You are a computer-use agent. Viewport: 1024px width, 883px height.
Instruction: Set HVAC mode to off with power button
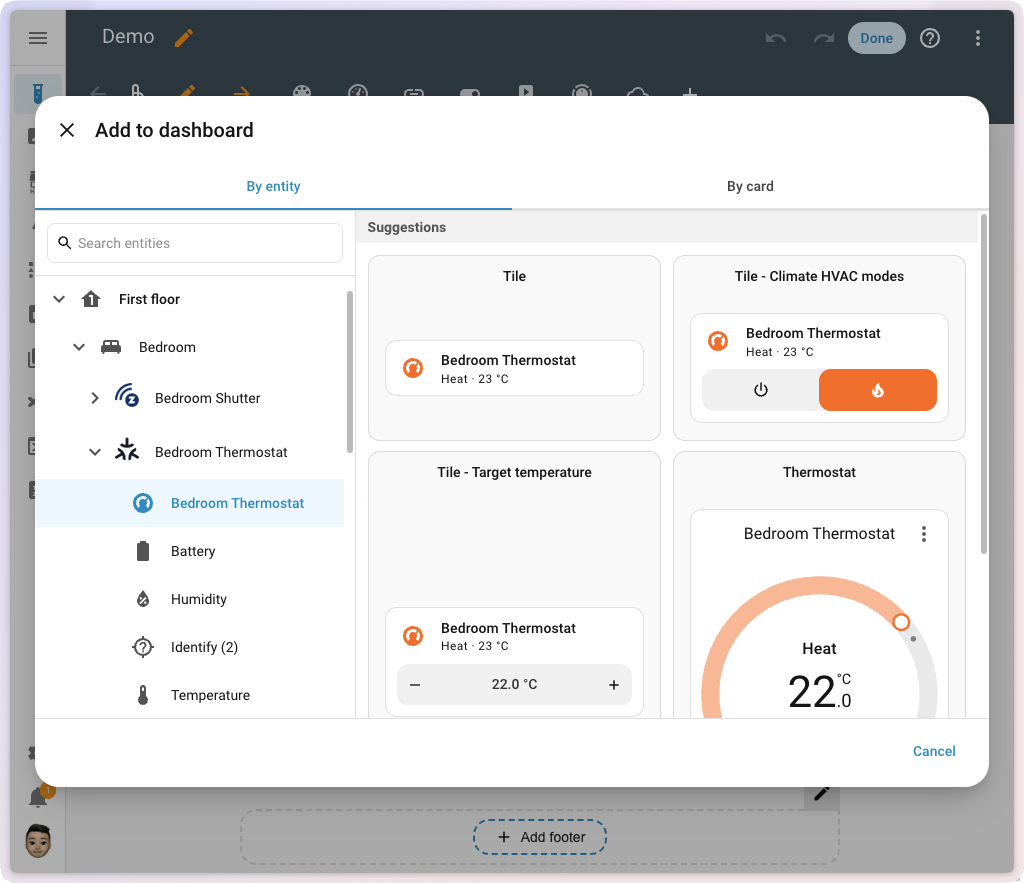click(761, 390)
